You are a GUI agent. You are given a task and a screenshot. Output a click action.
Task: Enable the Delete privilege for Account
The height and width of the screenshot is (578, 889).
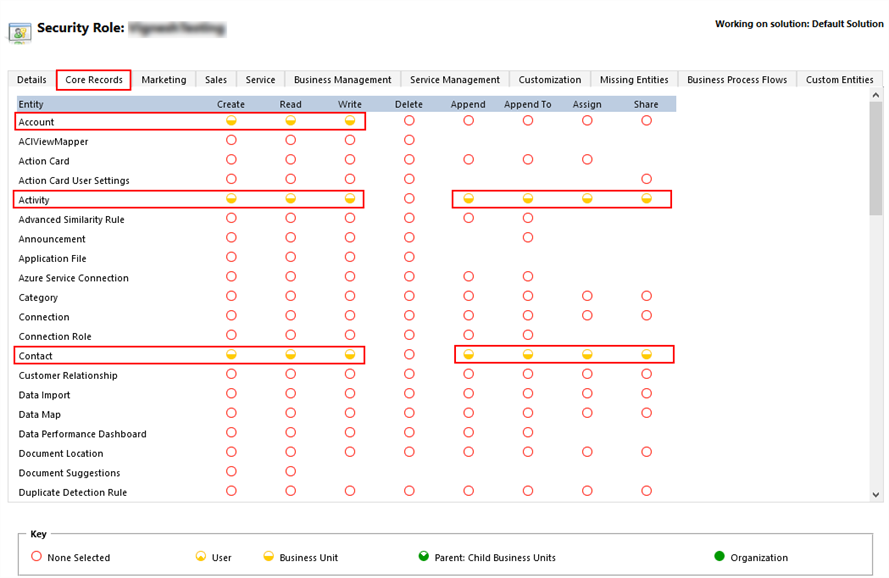click(x=408, y=120)
